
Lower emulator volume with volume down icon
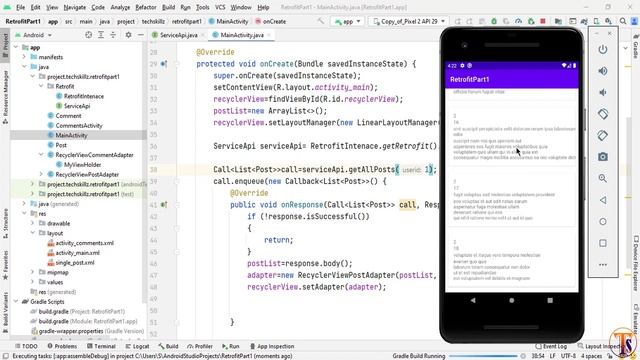point(602,93)
